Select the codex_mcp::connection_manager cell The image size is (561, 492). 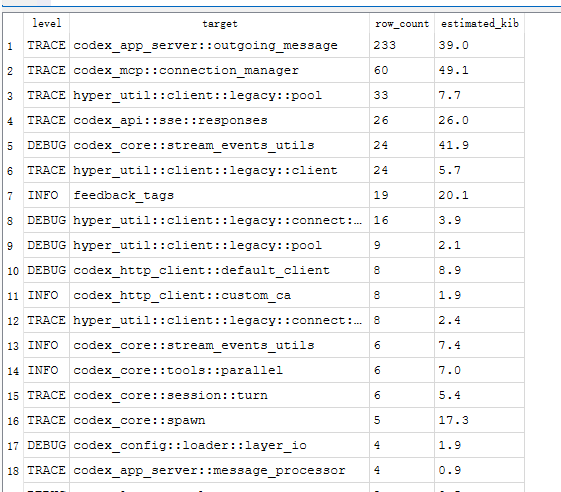tap(219, 70)
